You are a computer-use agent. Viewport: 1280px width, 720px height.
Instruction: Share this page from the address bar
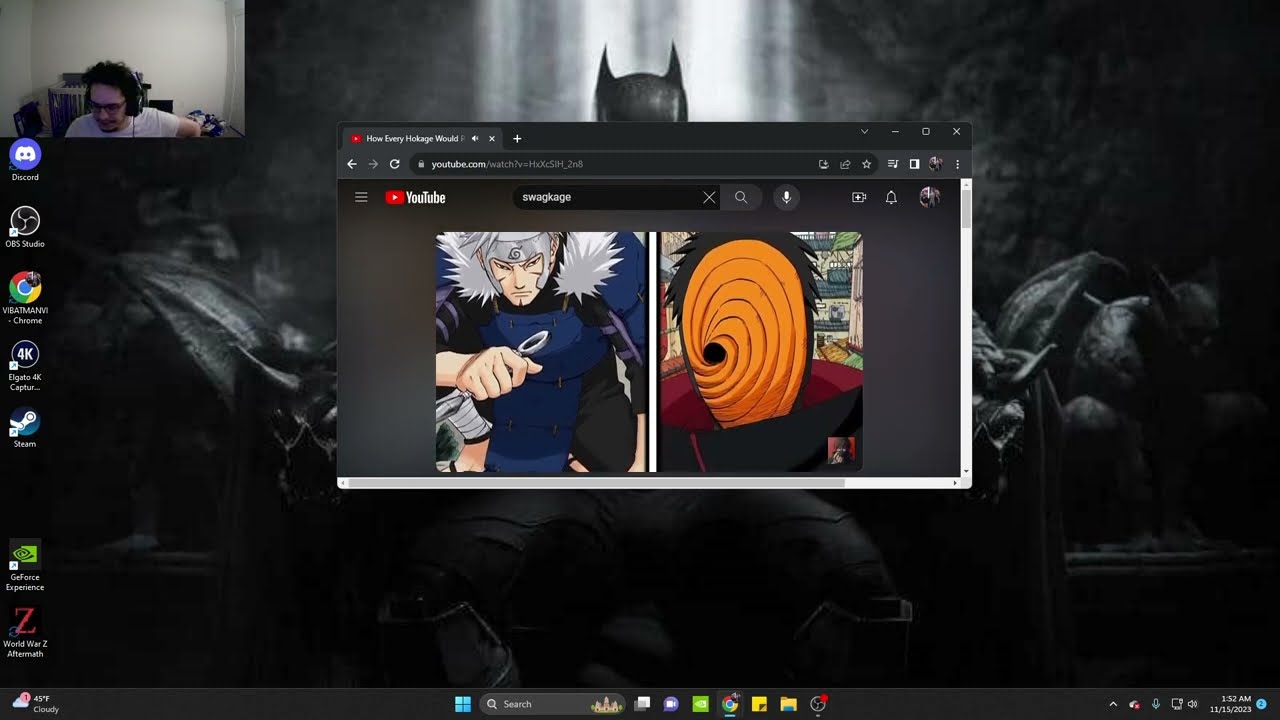(x=845, y=164)
